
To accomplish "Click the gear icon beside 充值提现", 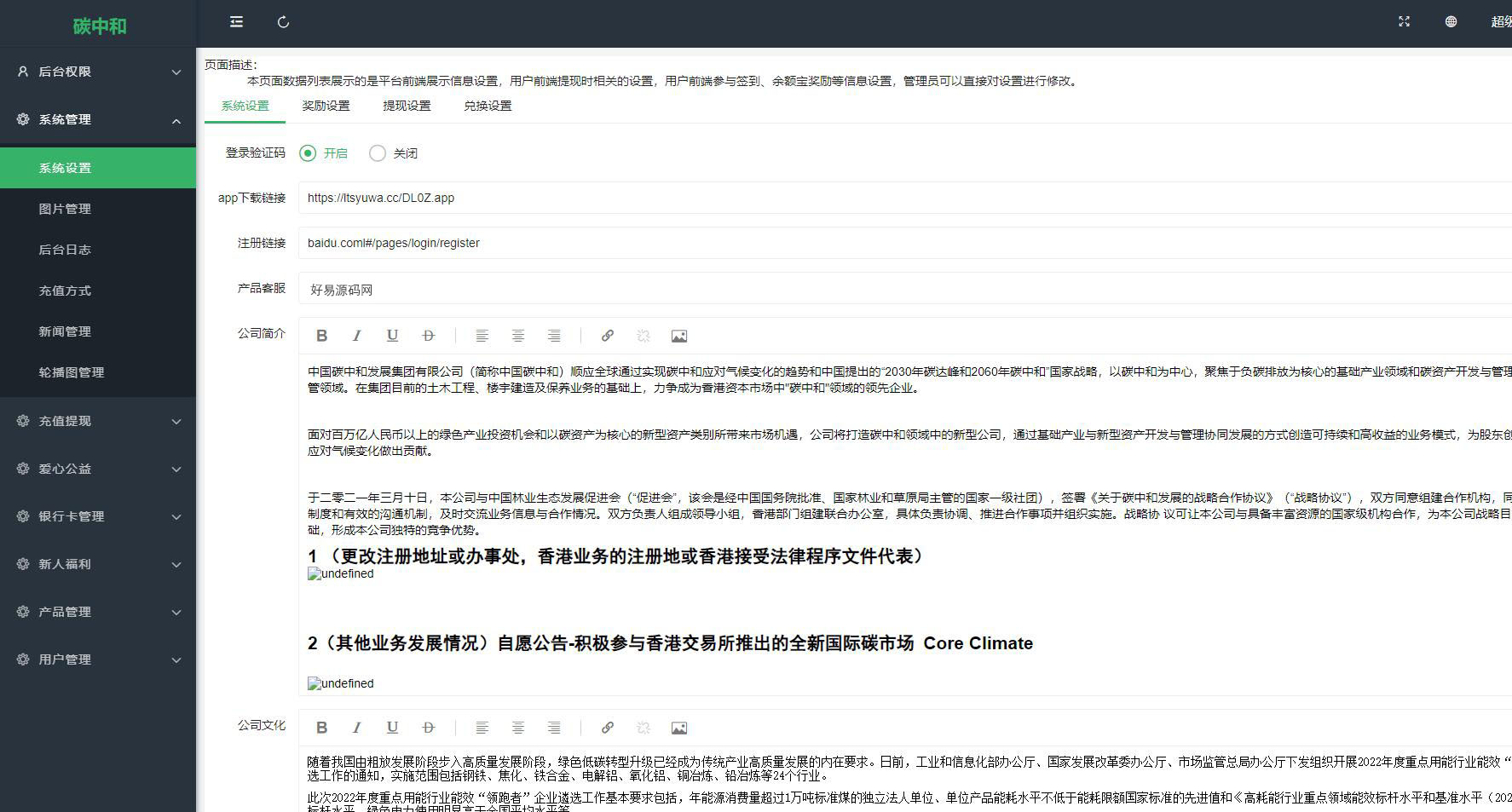I will click(x=23, y=421).
